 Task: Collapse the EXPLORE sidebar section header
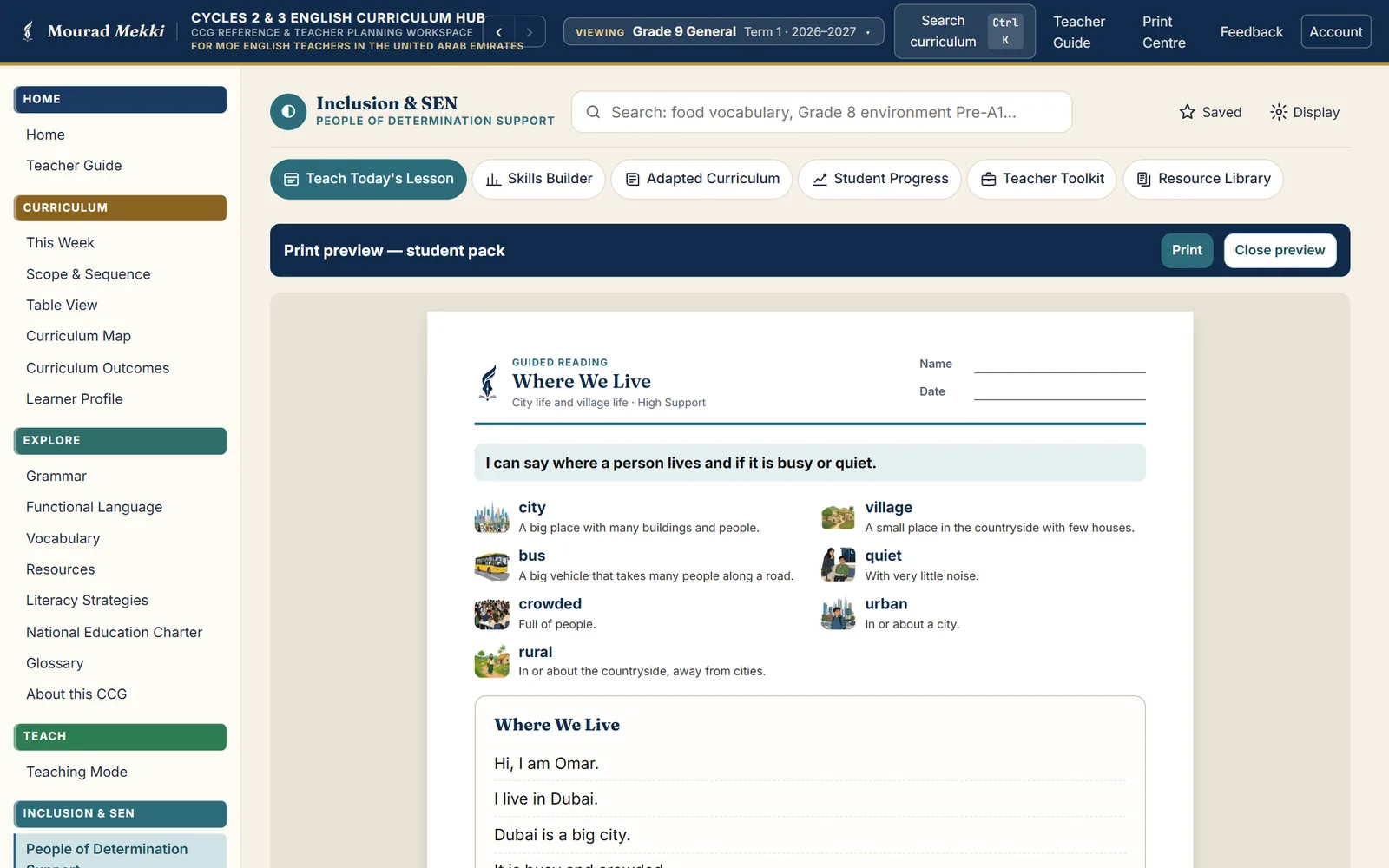120,441
